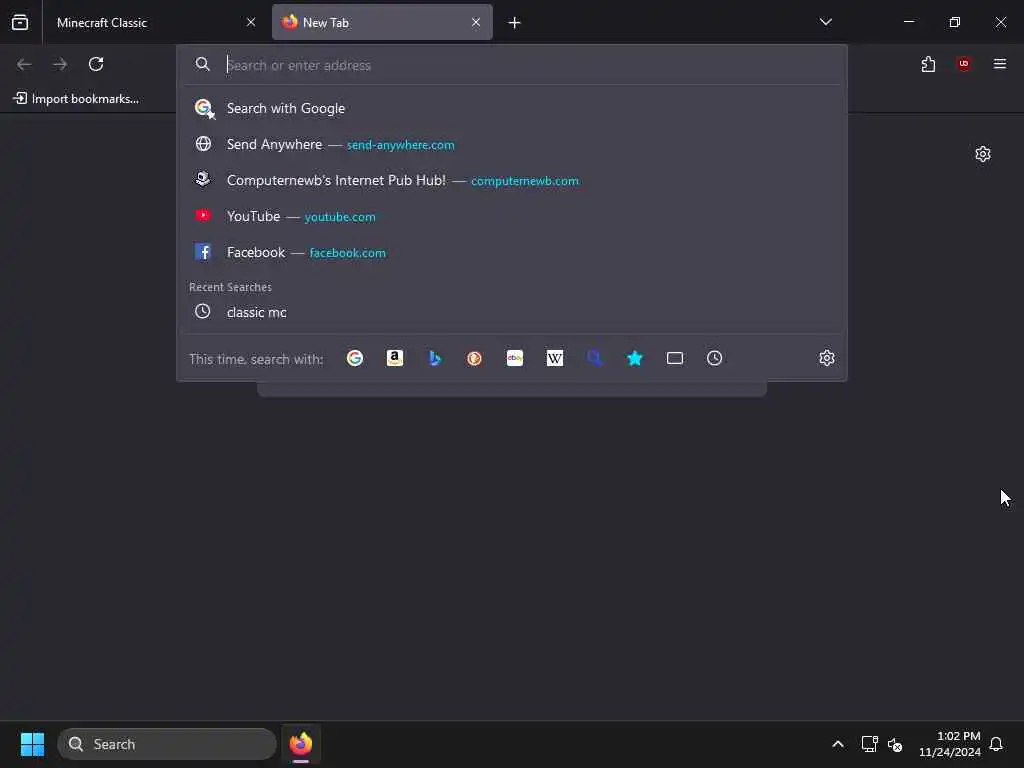Show hidden system tray icons
This screenshot has width=1024, height=768.
coord(838,744)
